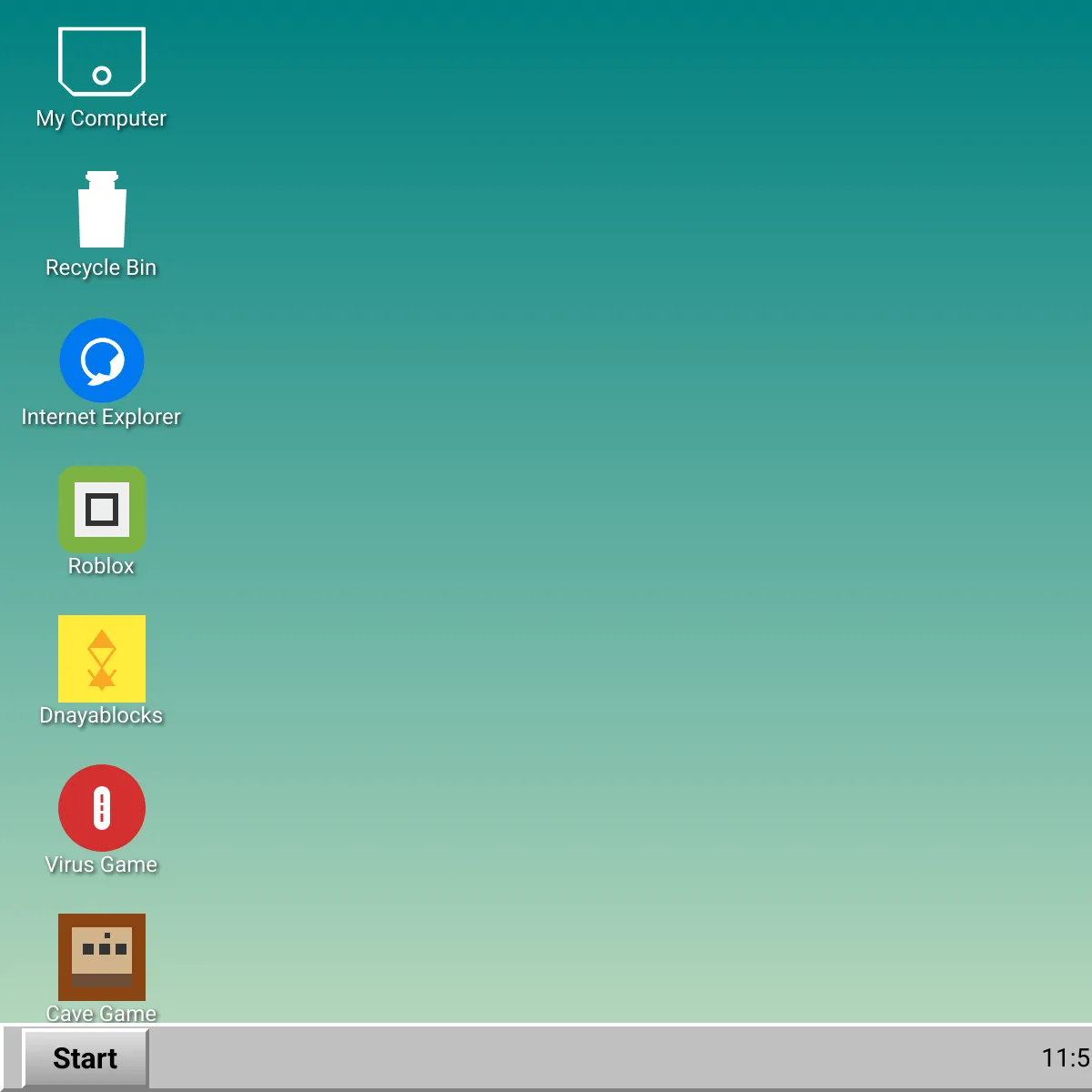Screen dimensions: 1092x1092
Task: Open the red Virus Game icon
Action: coord(102,808)
